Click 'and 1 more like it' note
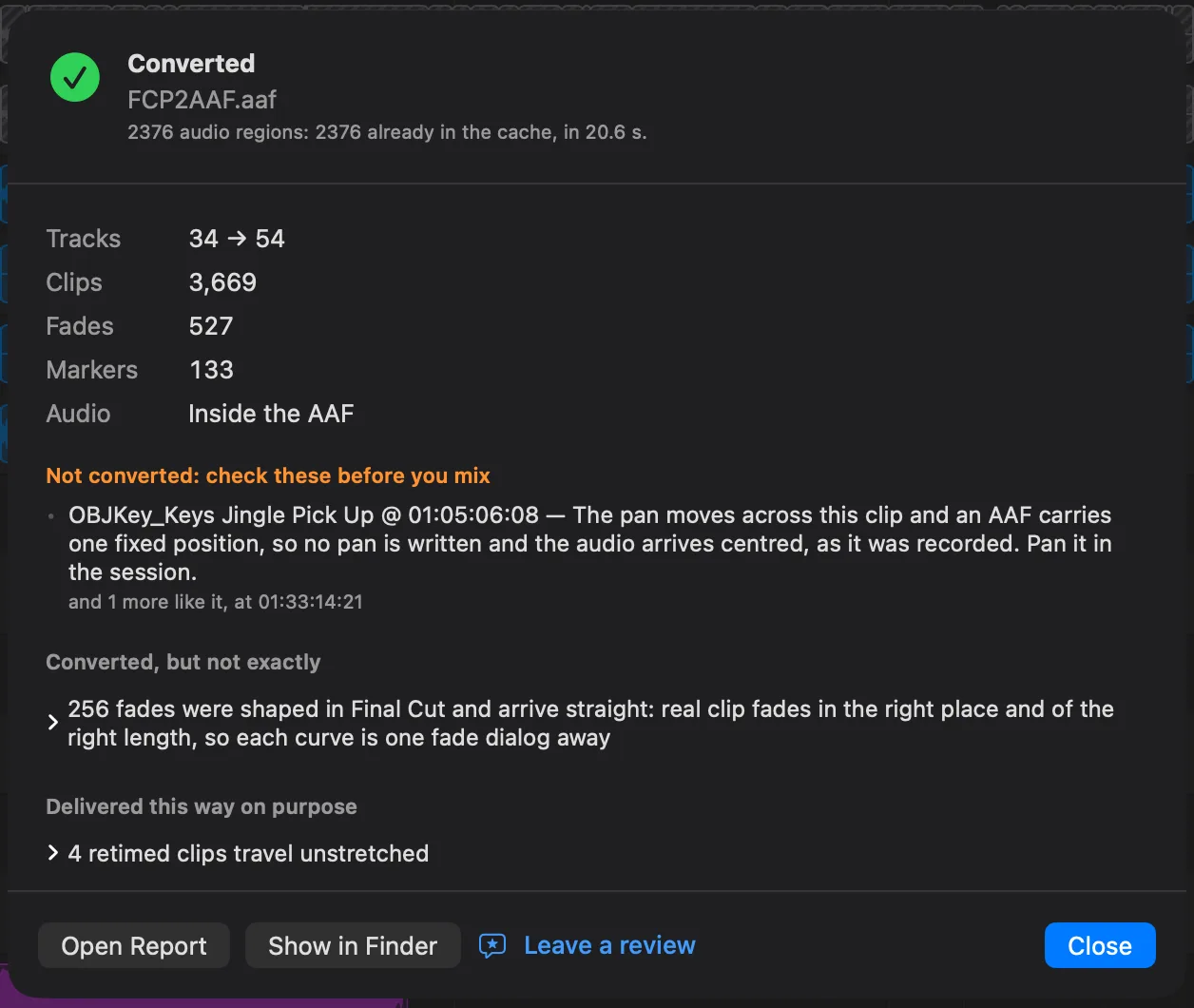Viewport: 1194px width, 1008px height. coord(216,602)
